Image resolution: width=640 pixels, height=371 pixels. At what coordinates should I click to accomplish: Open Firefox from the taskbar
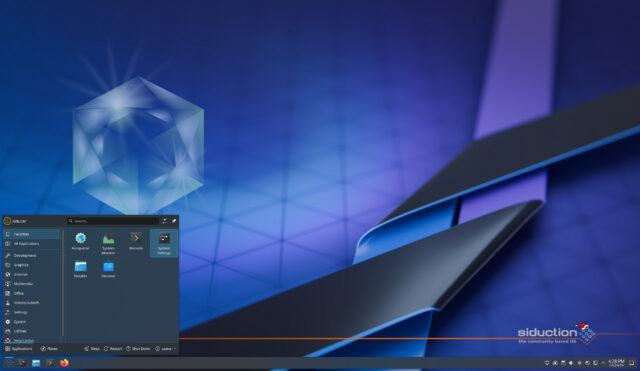(x=64, y=363)
